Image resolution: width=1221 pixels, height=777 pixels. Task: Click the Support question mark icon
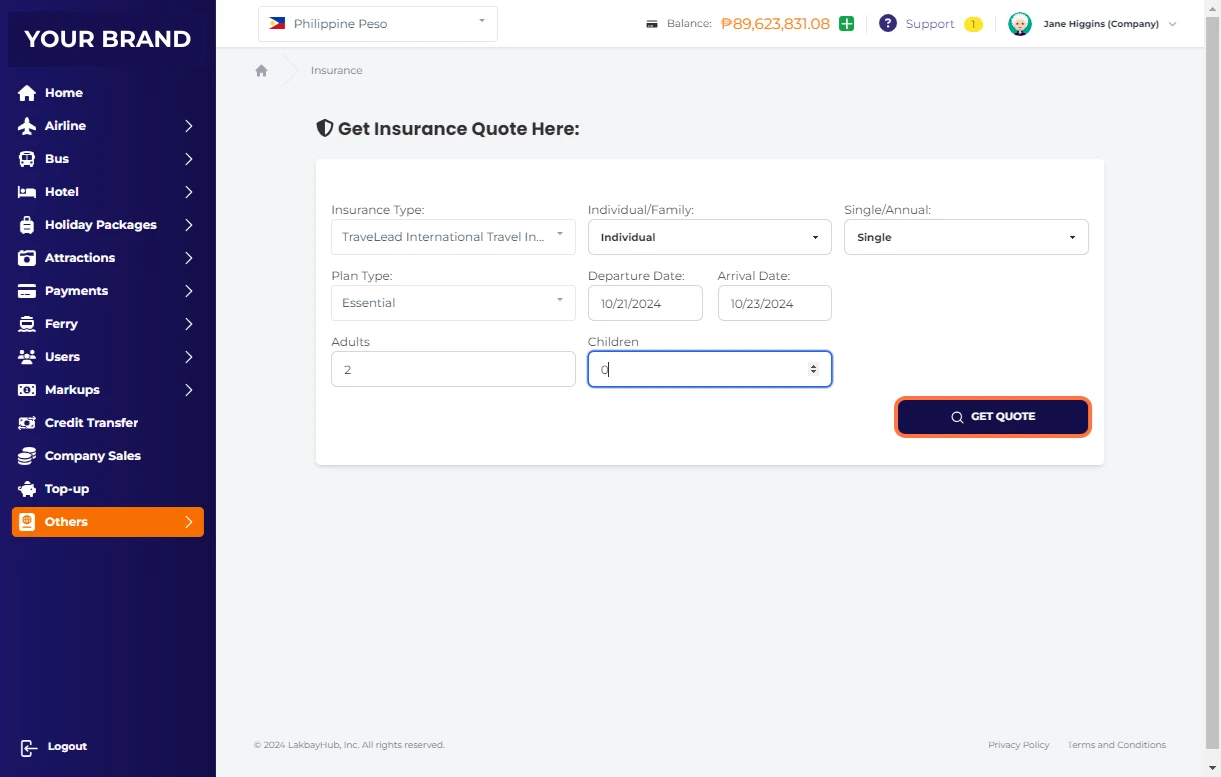tap(887, 24)
